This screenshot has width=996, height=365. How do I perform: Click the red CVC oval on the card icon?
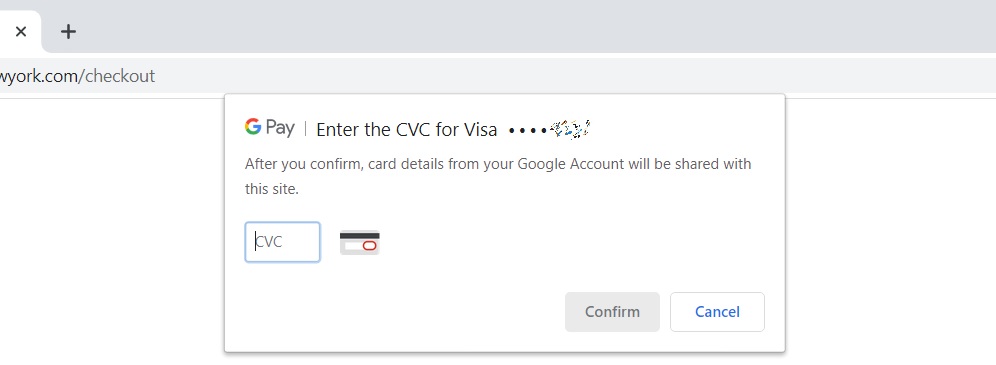370,246
